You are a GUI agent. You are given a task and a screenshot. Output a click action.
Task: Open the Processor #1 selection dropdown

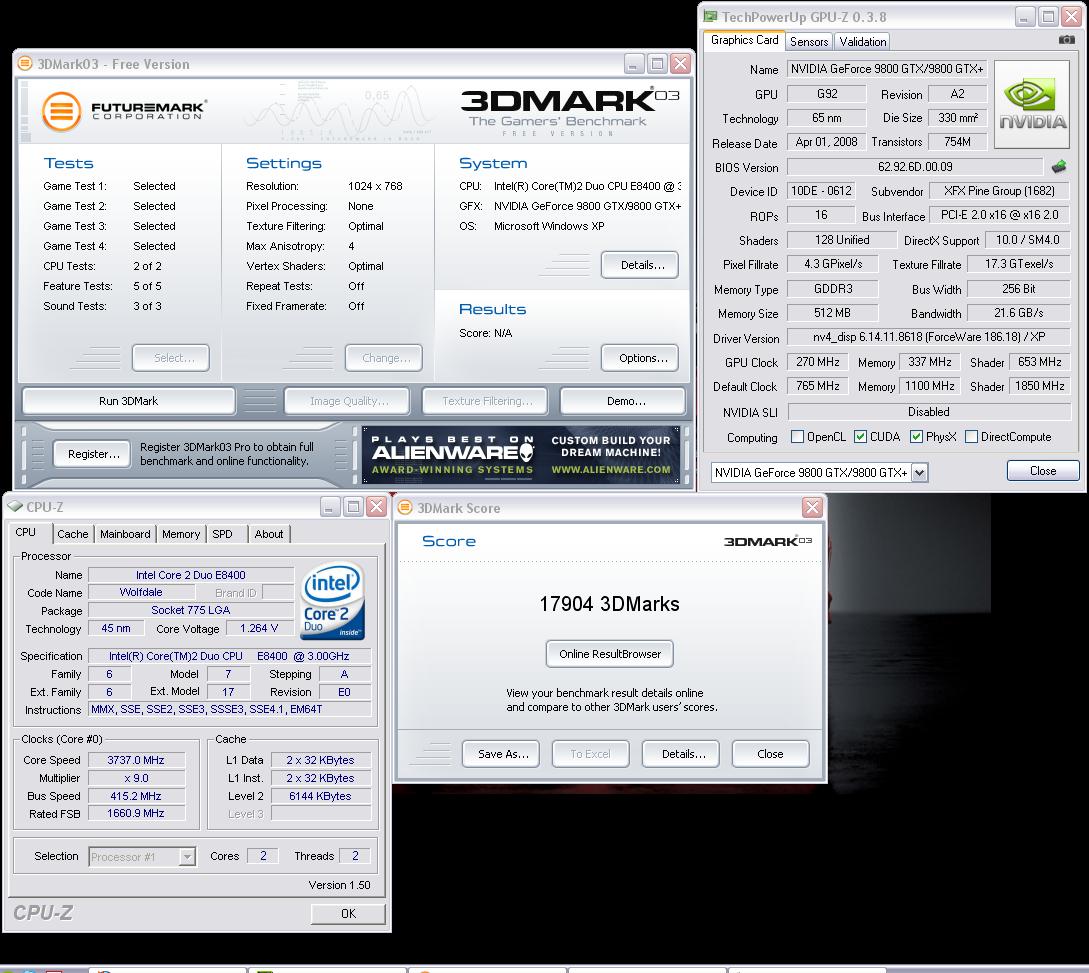click(187, 857)
